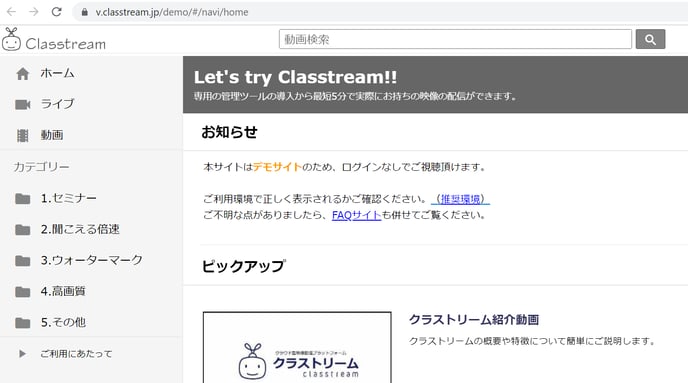
Task: Open the FAQサイト link
Action: (356, 215)
